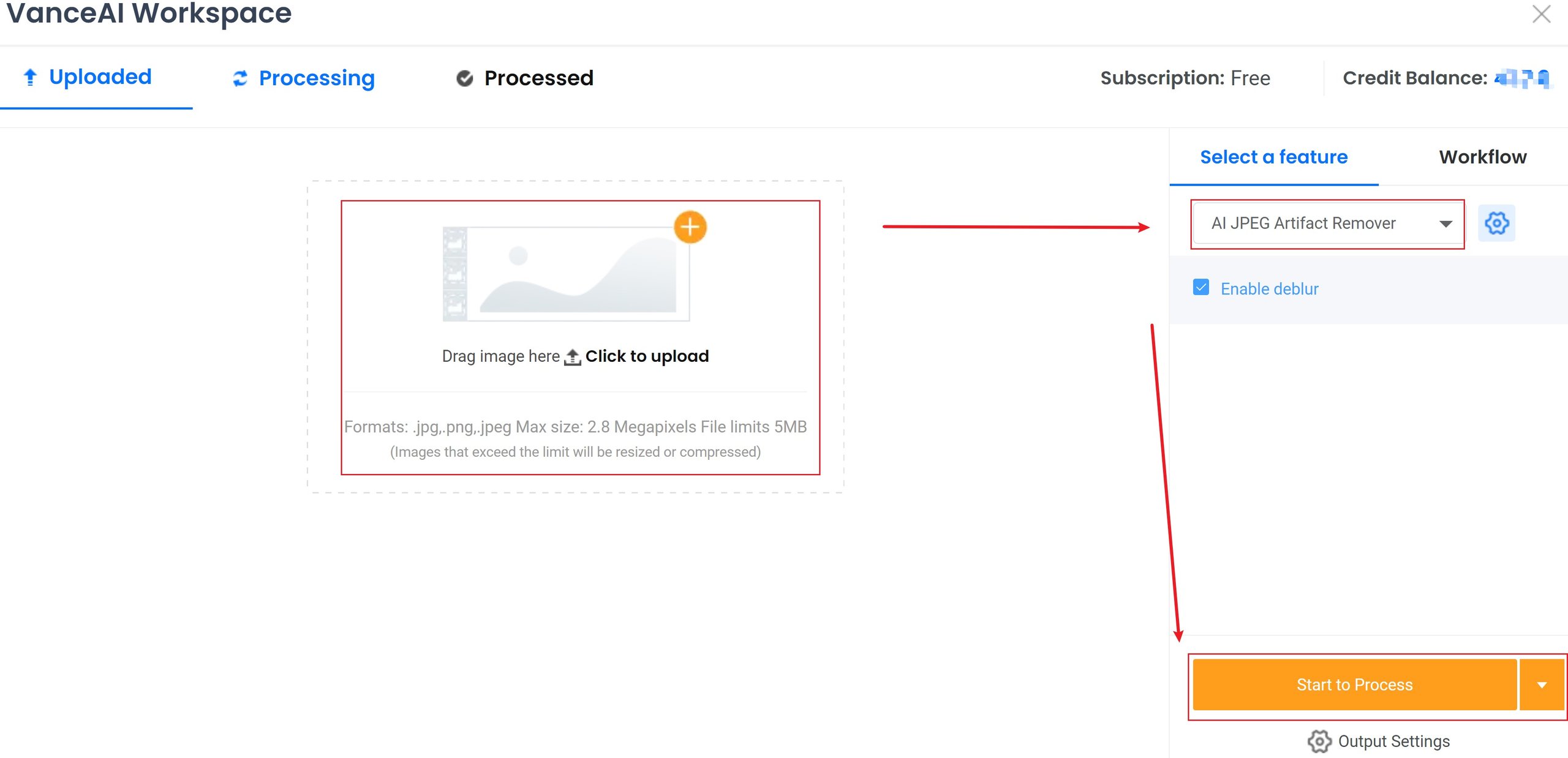Click the orange plus add-image icon
This screenshot has width=1568, height=758.
[690, 227]
